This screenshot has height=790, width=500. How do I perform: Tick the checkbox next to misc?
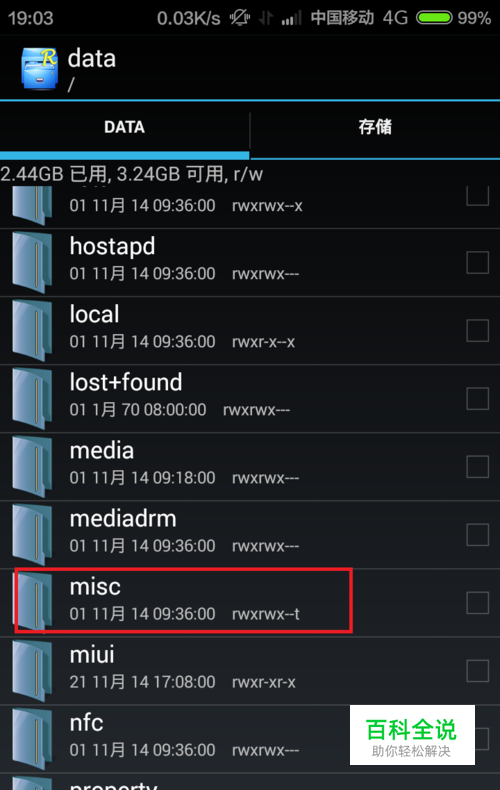477,603
